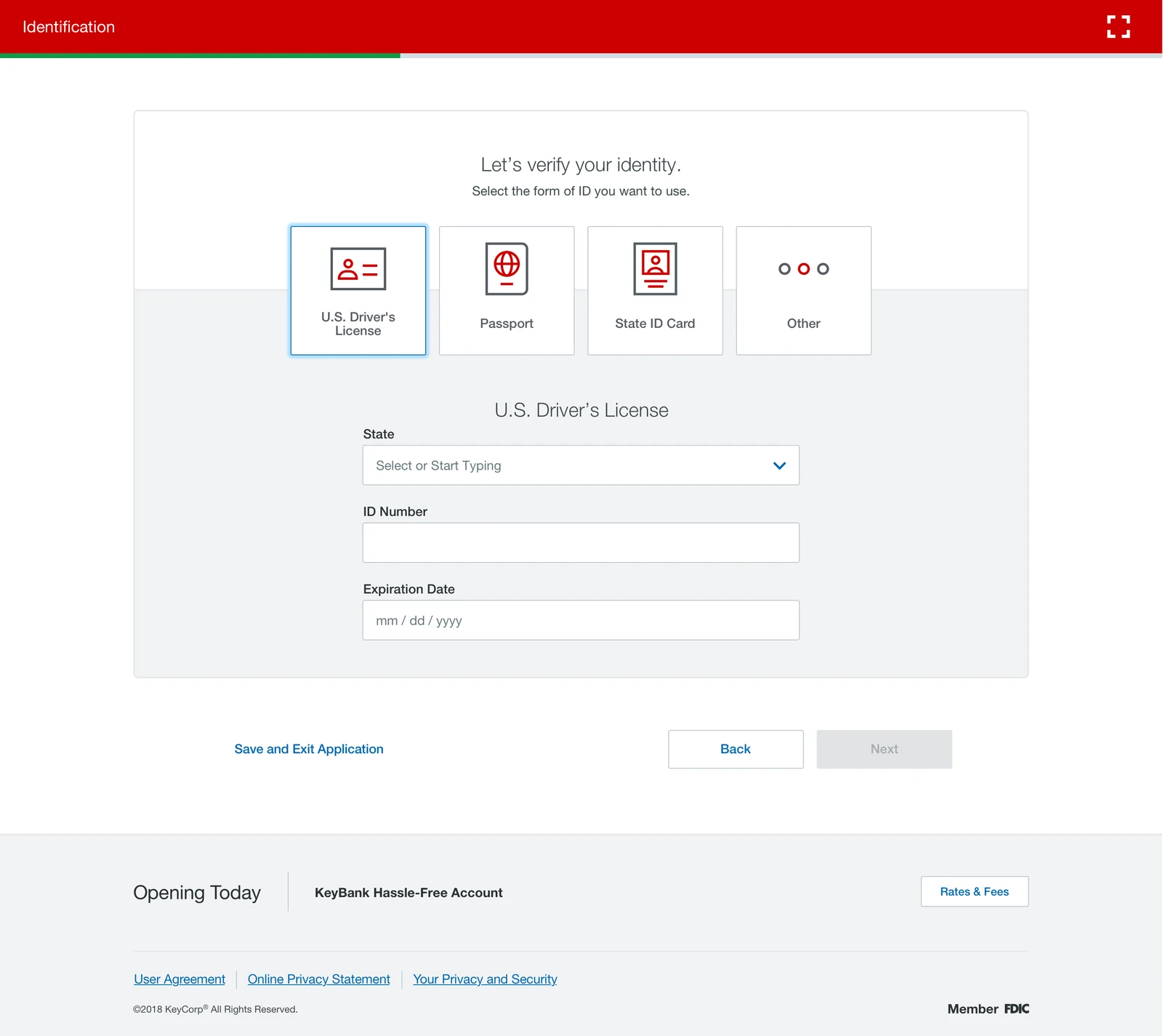Select the Other three-circles icon
Image resolution: width=1163 pixels, height=1036 pixels.
pyautogui.click(x=803, y=269)
